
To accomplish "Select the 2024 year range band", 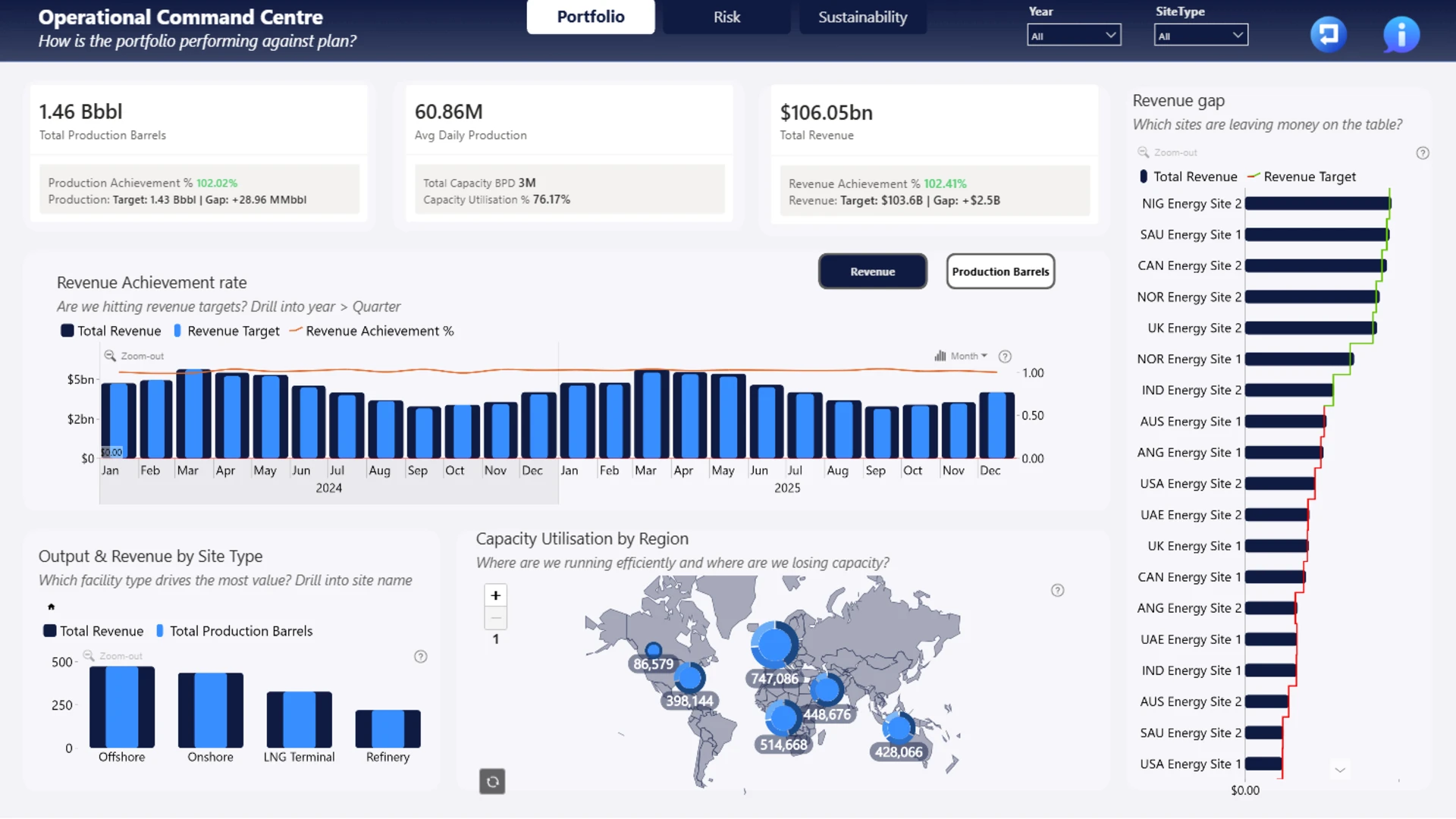I will pos(329,488).
